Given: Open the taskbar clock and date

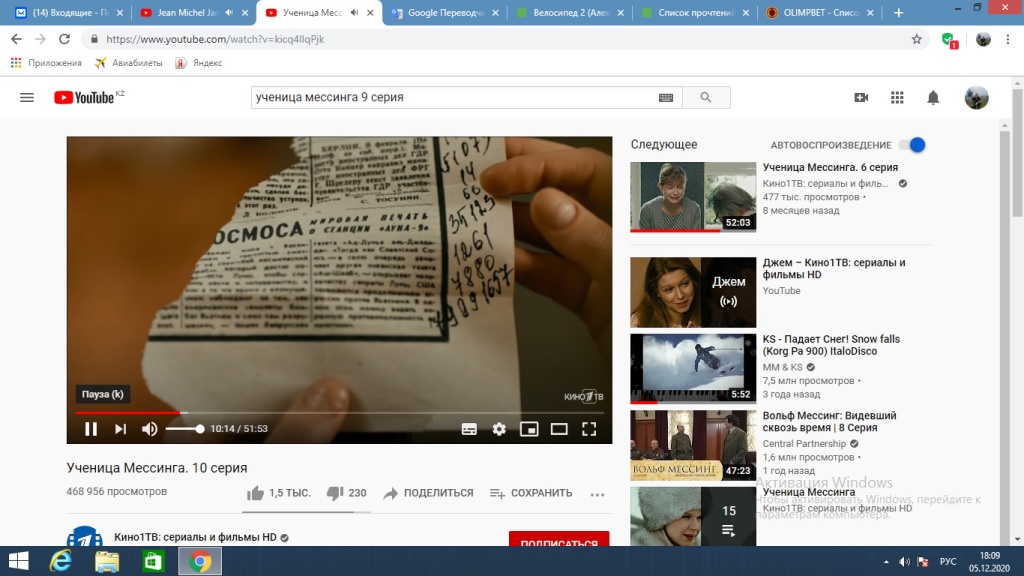Looking at the screenshot, I should (x=989, y=562).
